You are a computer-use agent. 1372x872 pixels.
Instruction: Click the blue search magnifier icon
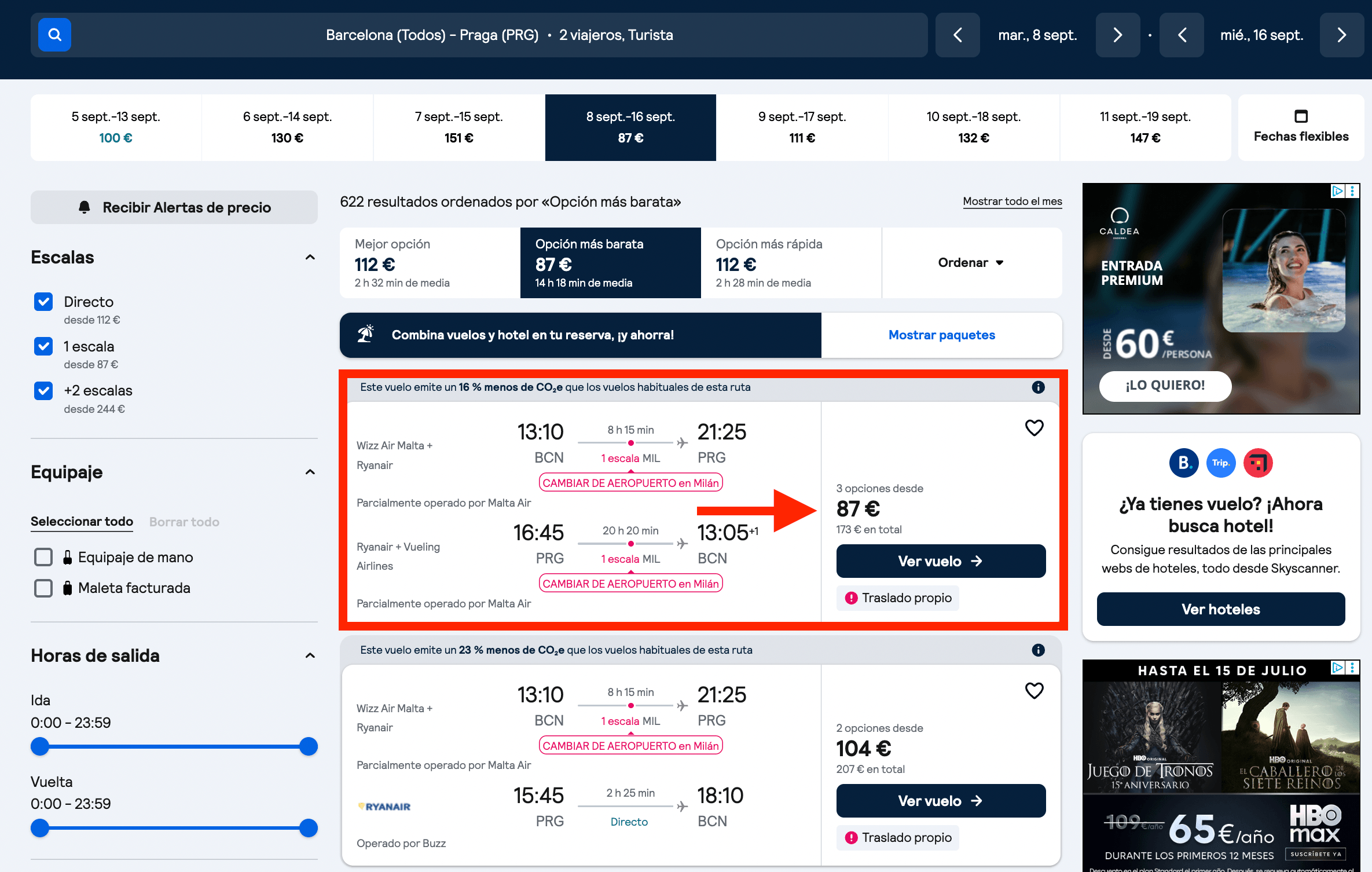tap(54, 35)
